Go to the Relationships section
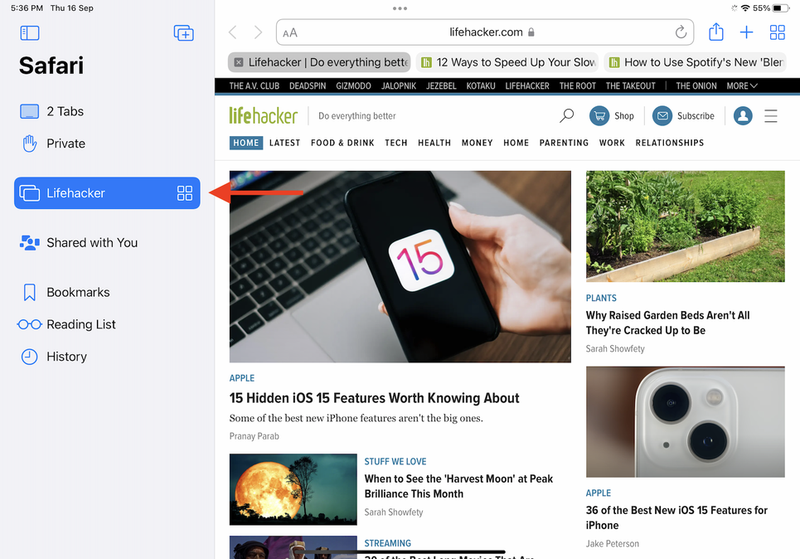 coord(669,143)
